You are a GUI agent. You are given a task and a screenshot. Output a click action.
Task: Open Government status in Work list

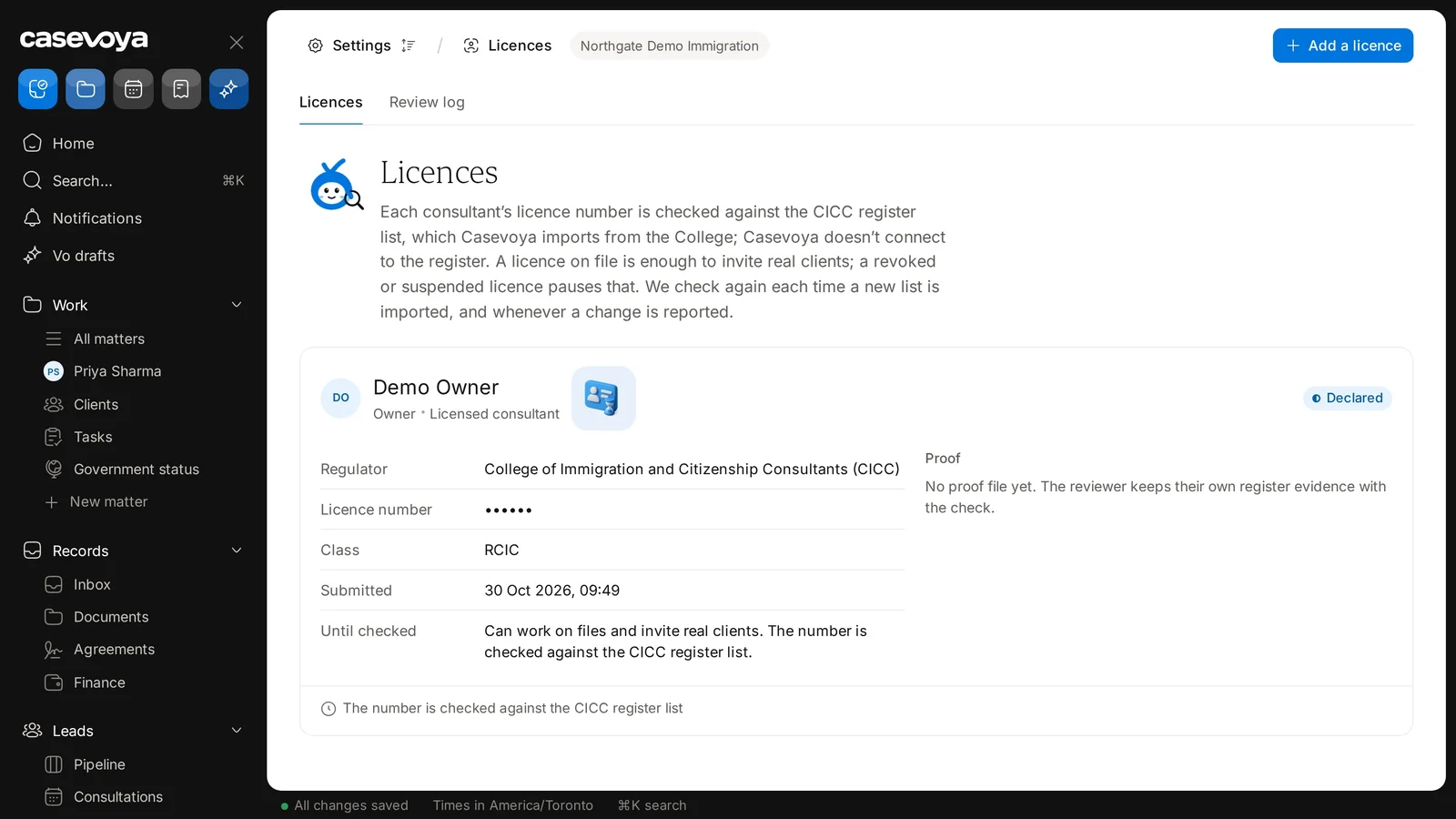136,470
